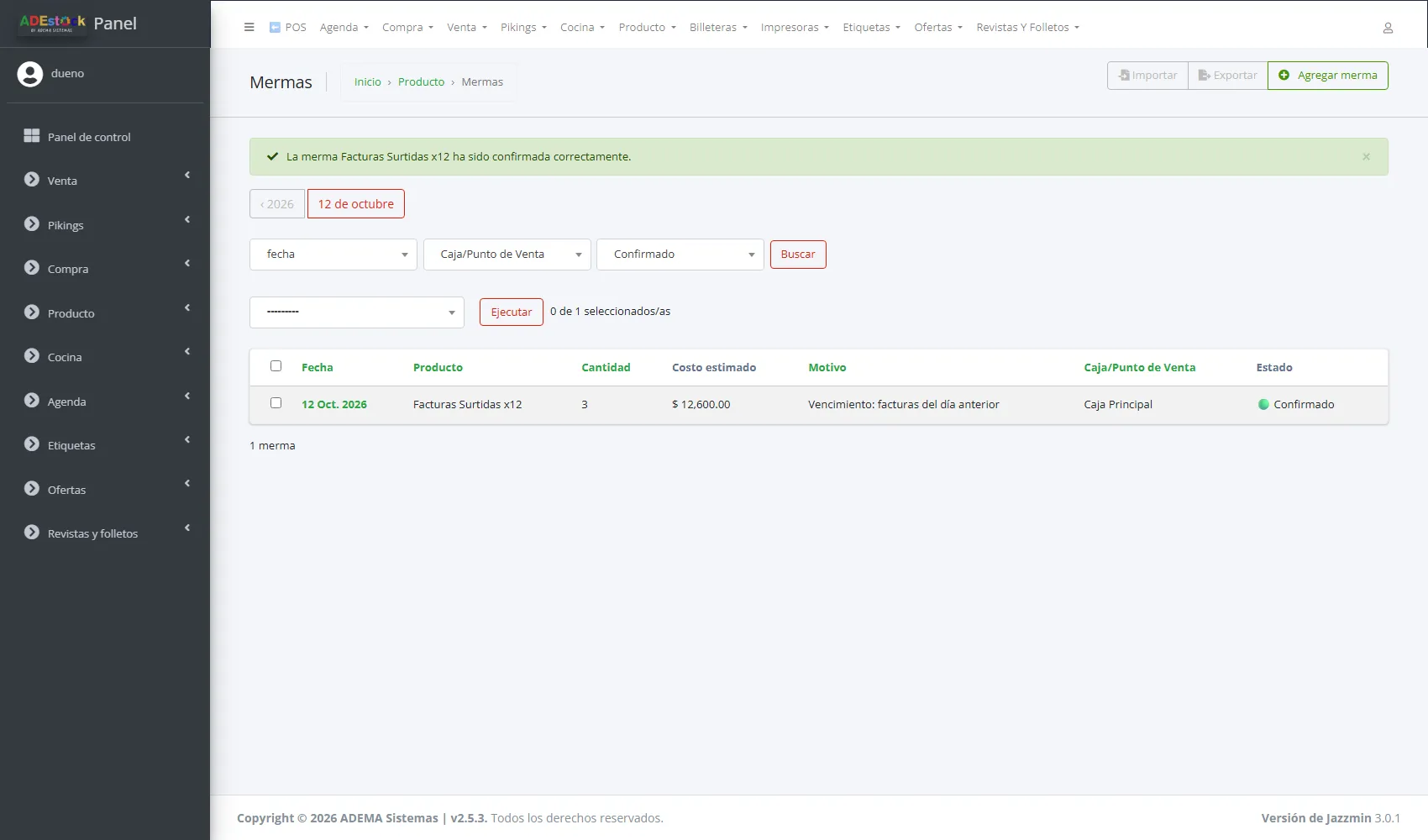Open the Billeteras top menu
1428x840 pixels.
tap(718, 28)
